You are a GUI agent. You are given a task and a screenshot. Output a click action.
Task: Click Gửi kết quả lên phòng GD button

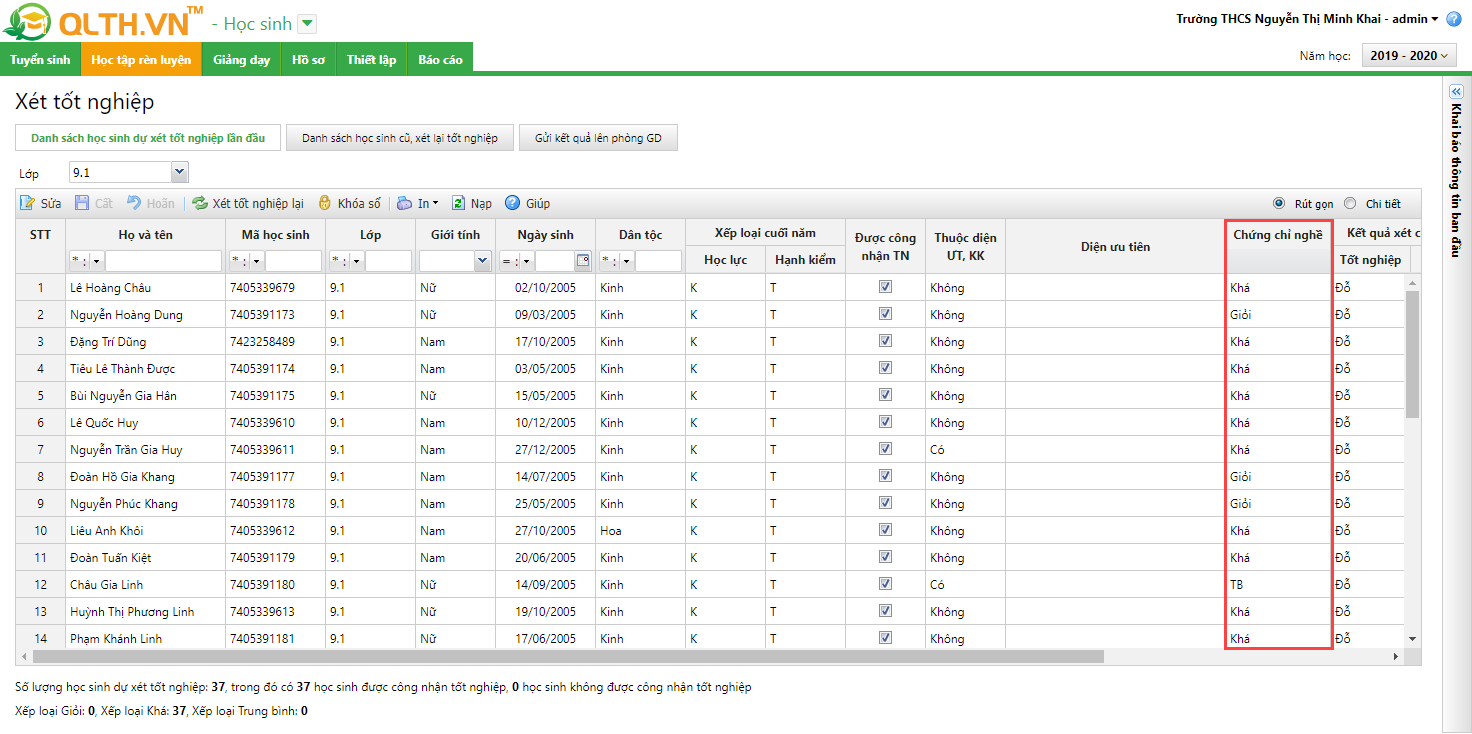(x=598, y=138)
